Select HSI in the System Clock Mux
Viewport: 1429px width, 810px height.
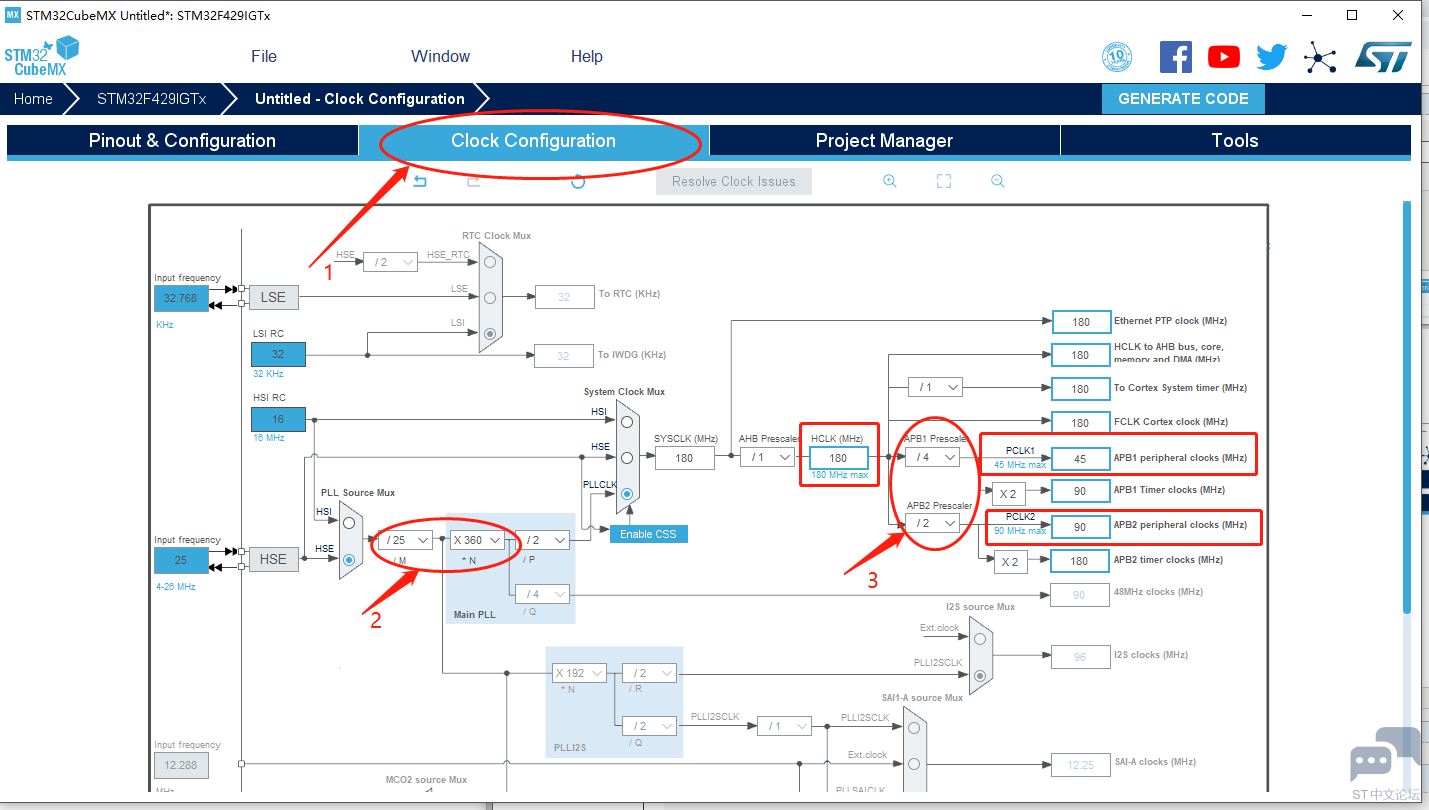pyautogui.click(x=627, y=421)
